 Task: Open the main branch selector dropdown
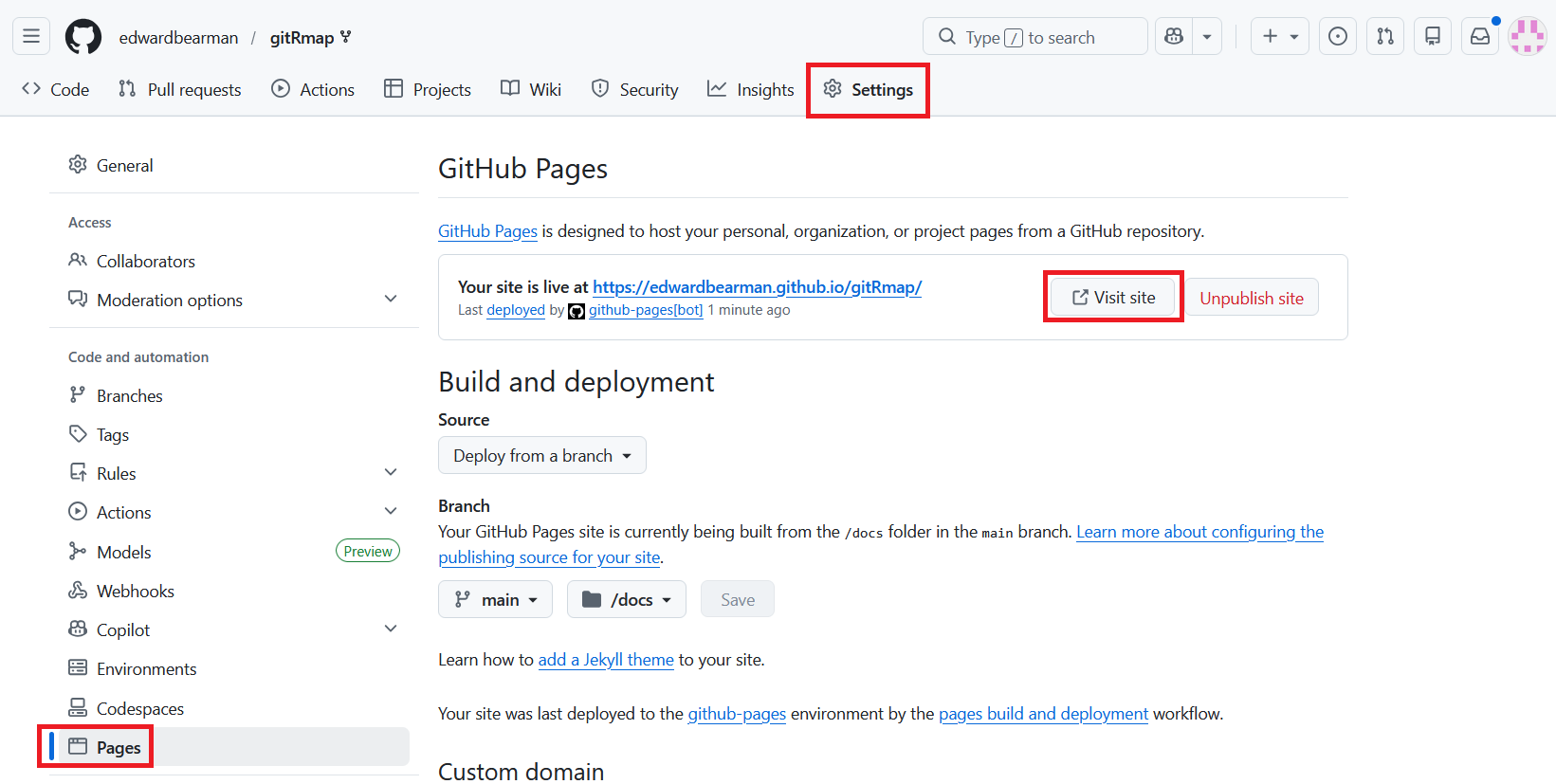495,600
